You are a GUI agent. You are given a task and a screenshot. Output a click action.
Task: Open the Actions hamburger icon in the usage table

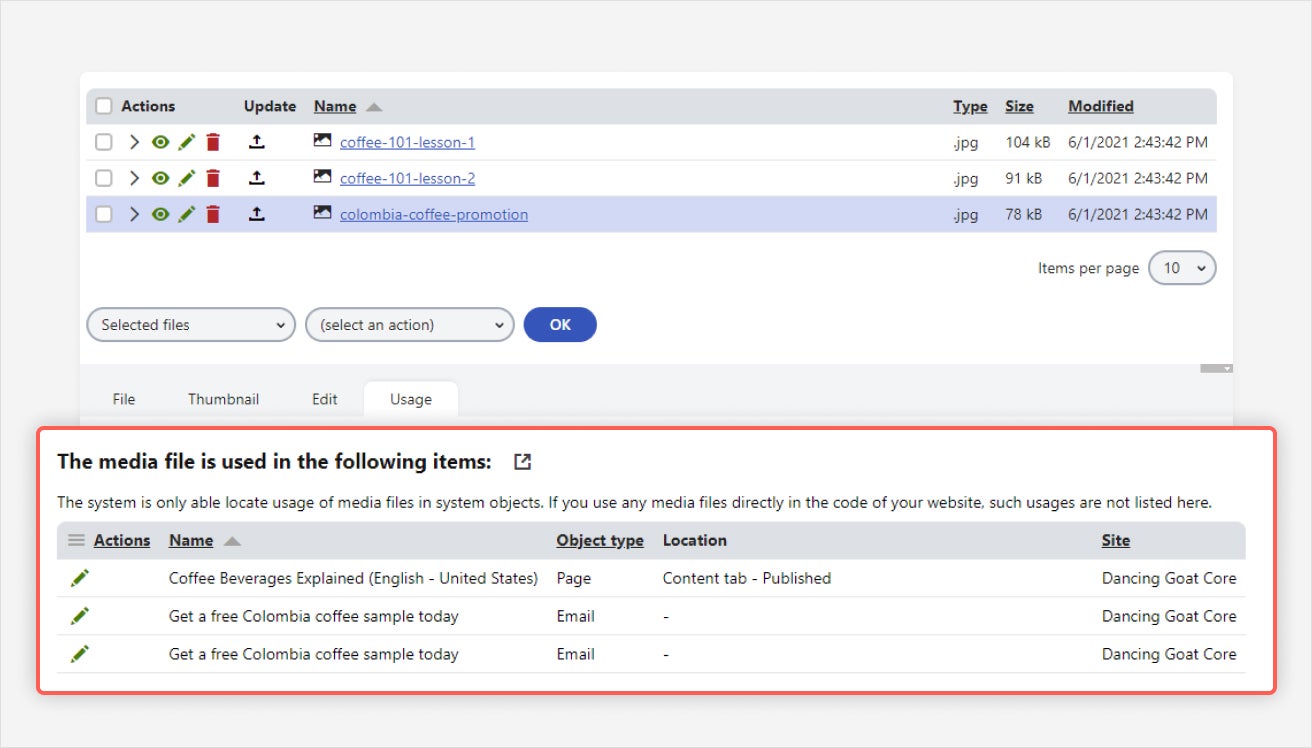(x=76, y=540)
